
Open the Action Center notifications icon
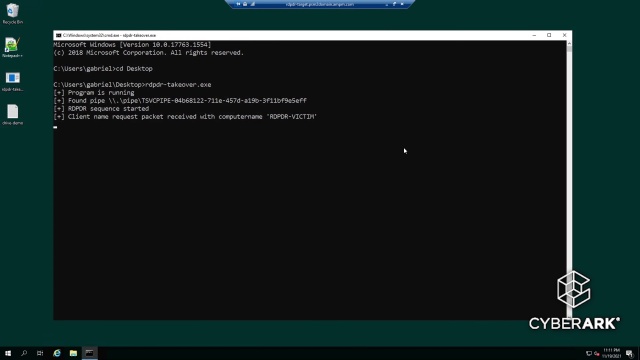point(629,353)
